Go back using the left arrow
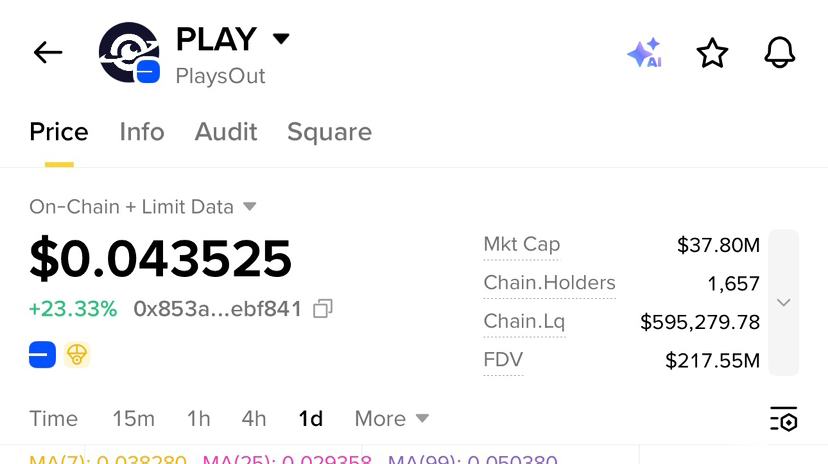828x464 pixels. 48,53
